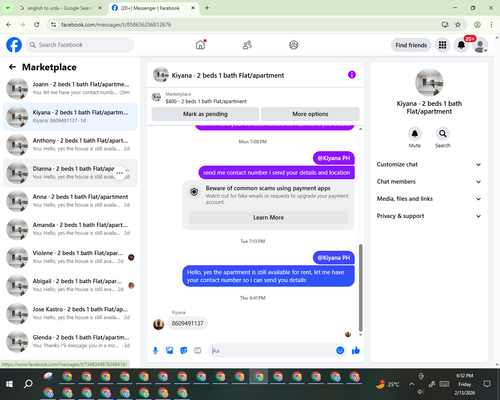500x400 pixels.
Task: Switch to the english to urdu Google tab
Action: [60, 8]
